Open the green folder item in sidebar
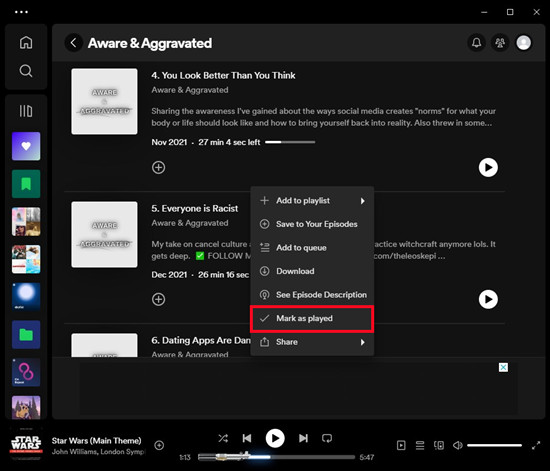 (26, 335)
